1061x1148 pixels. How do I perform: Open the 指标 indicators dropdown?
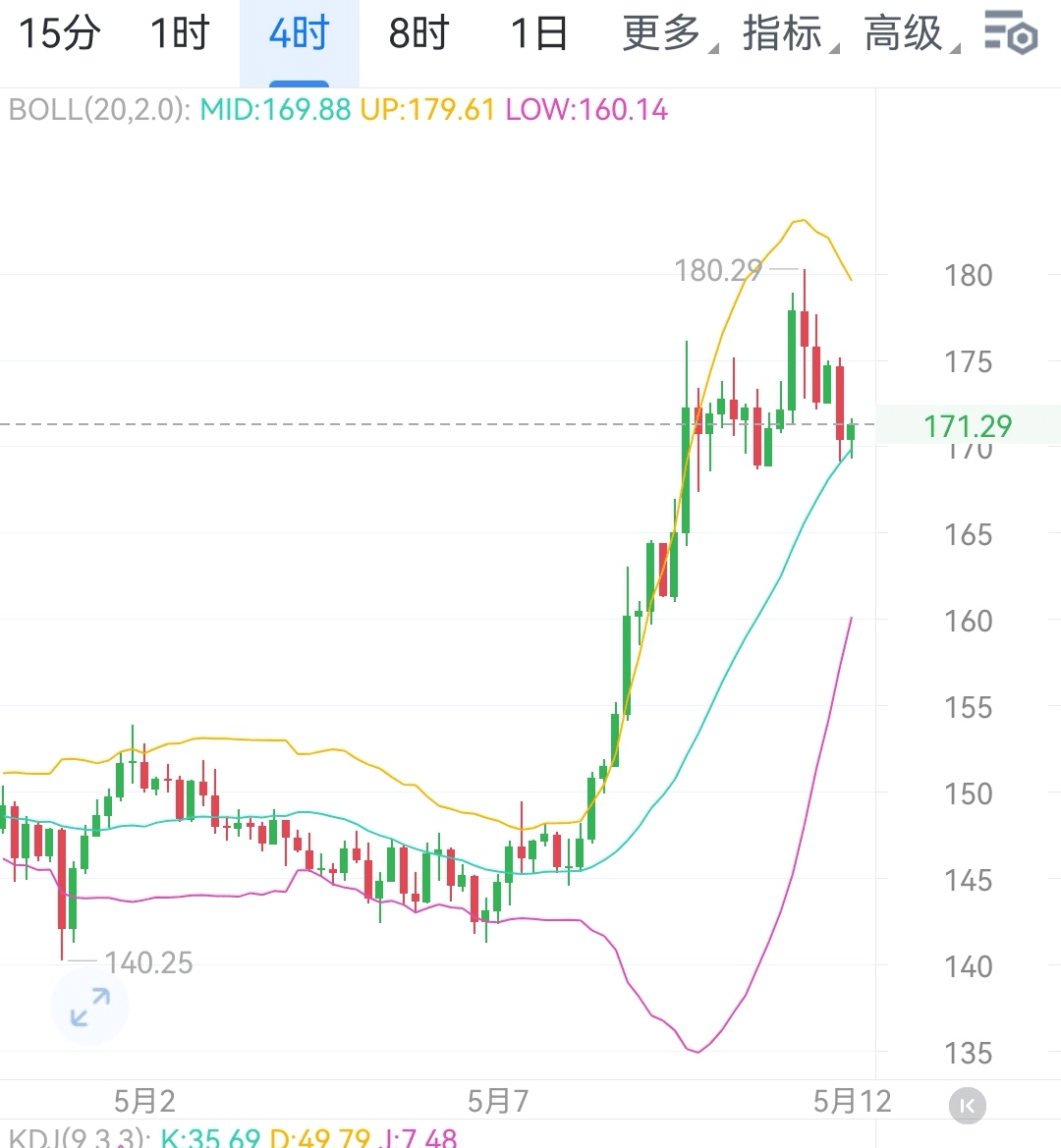(x=790, y=33)
